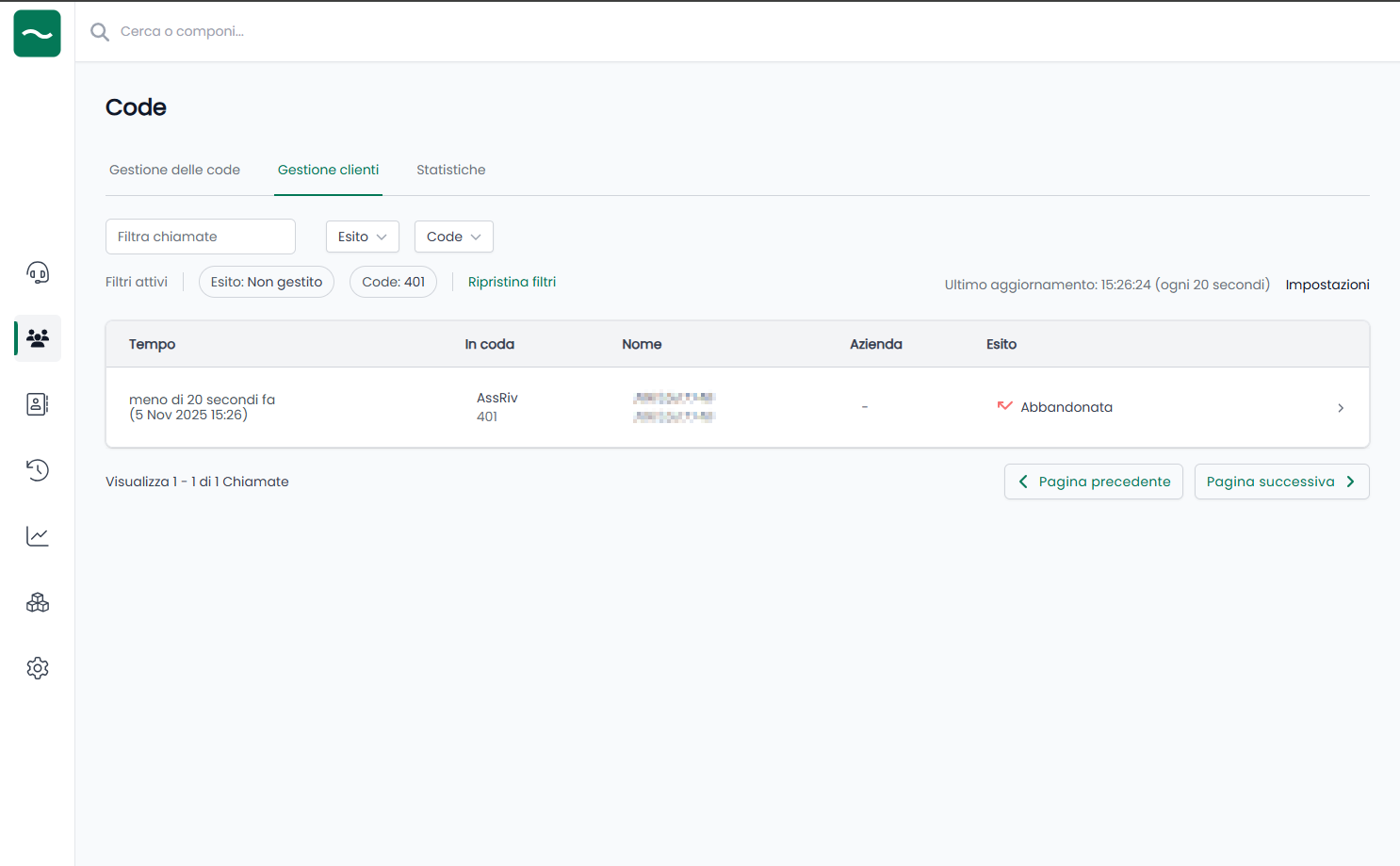
Task: Go to Pagina successiva
Action: [1281, 482]
